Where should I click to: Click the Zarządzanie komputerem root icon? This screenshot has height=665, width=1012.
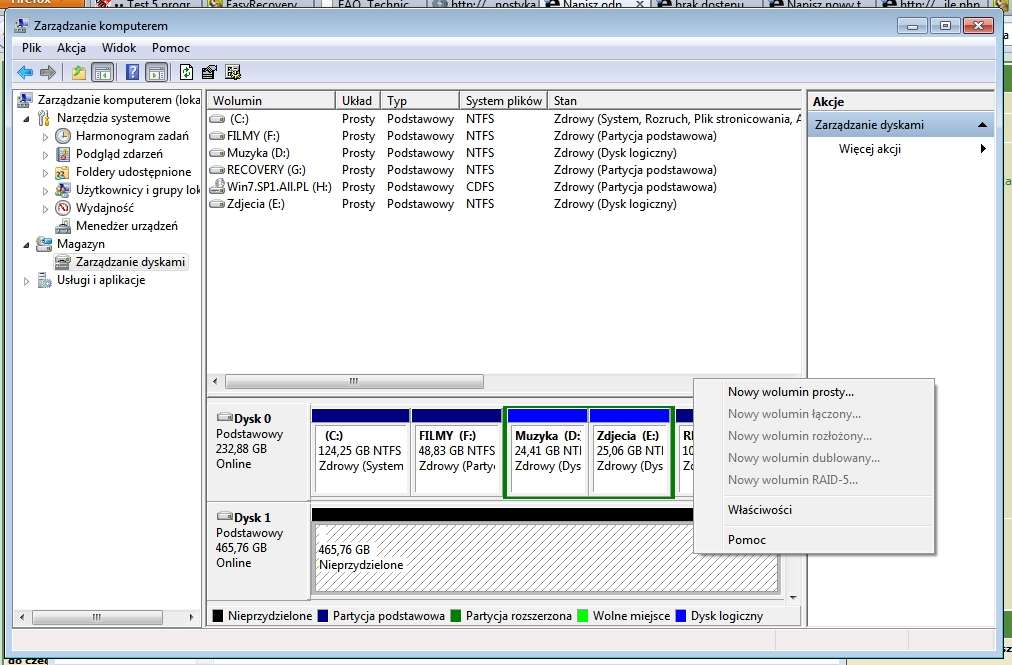25,100
